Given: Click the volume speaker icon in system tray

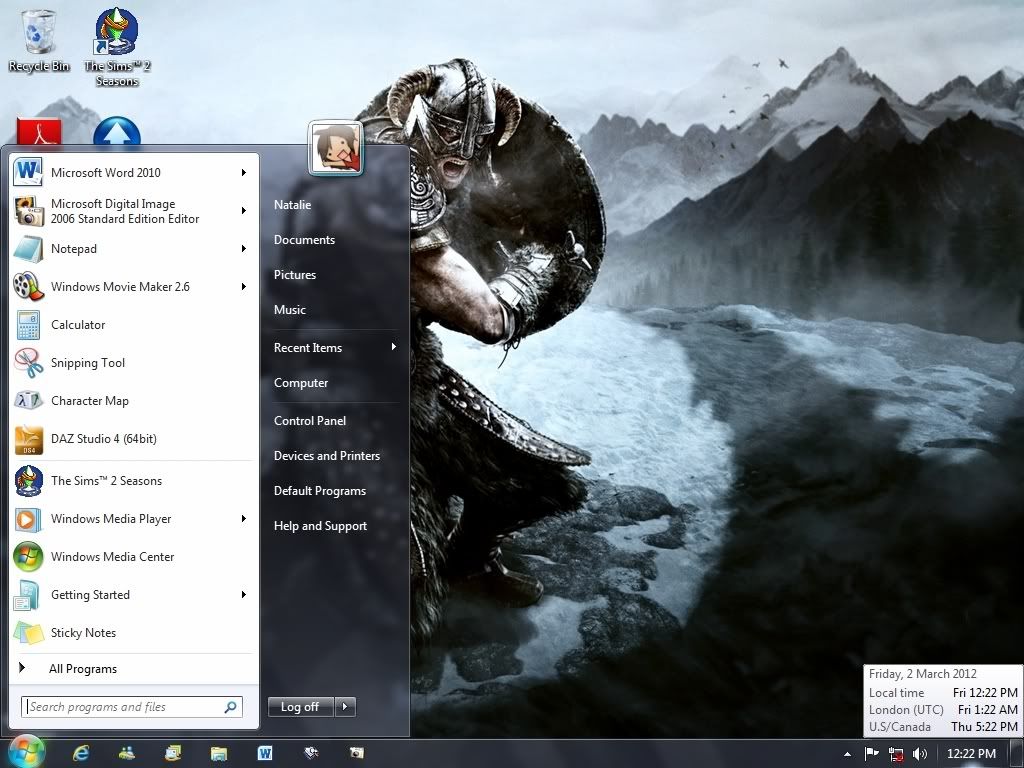Looking at the screenshot, I should (919, 754).
